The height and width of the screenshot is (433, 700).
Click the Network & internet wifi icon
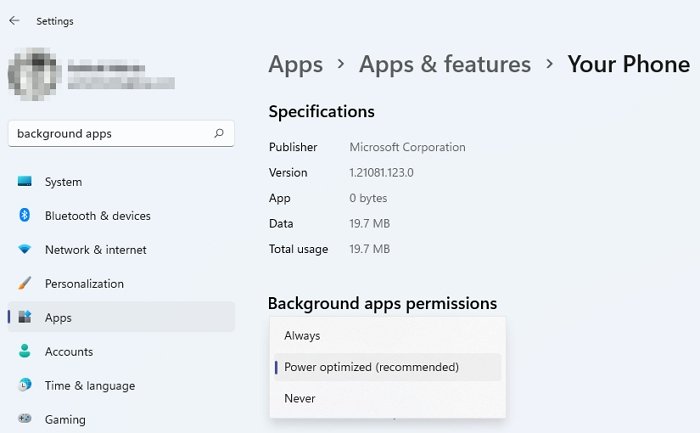[x=25, y=250]
